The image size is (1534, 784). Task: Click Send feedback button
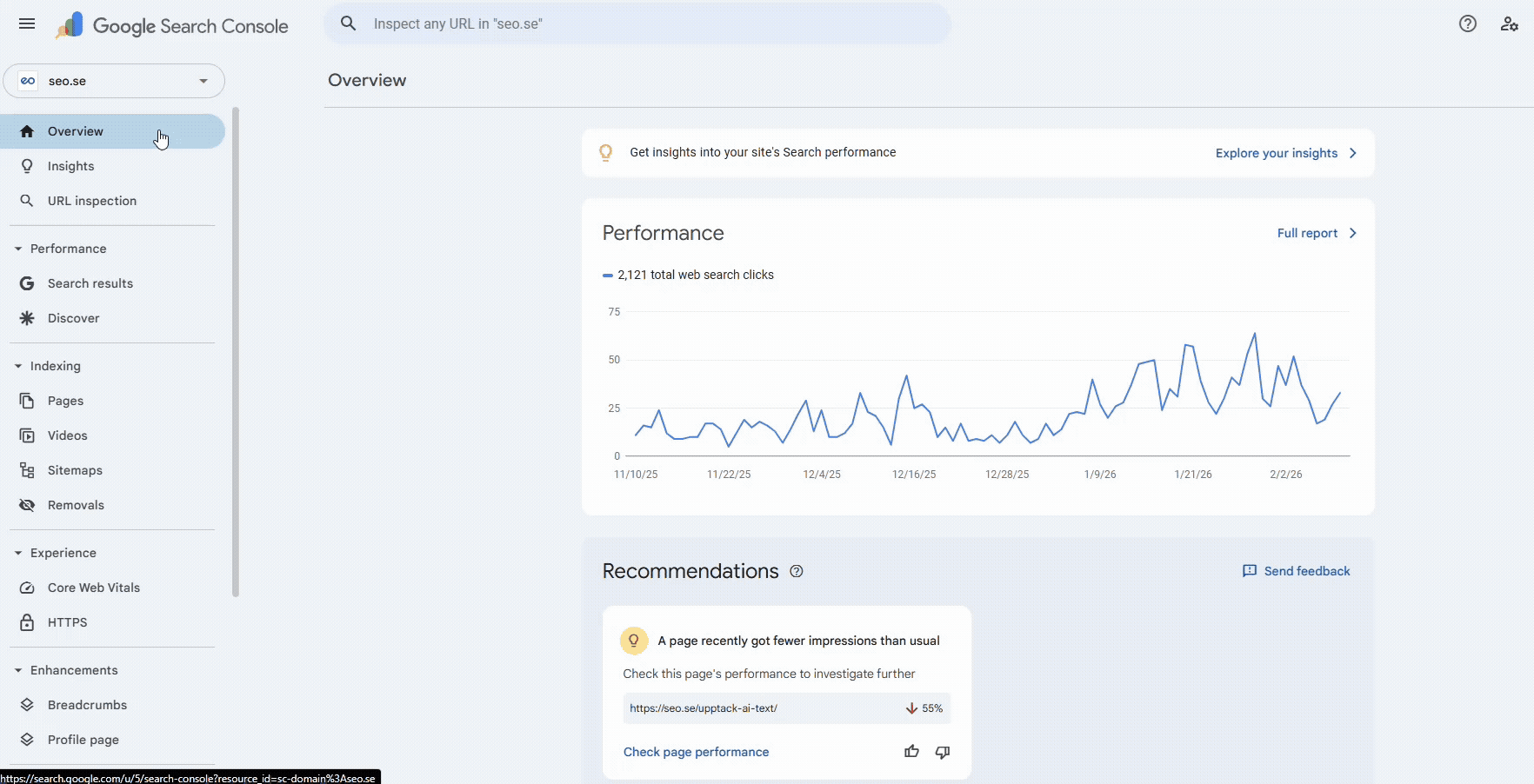[x=1296, y=571]
